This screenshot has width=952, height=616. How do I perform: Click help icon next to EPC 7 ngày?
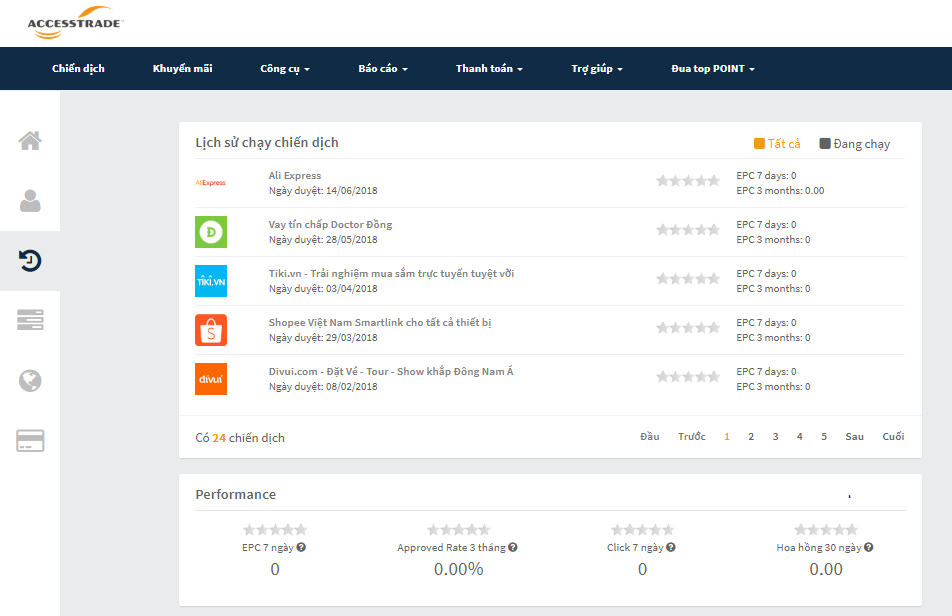click(301, 547)
